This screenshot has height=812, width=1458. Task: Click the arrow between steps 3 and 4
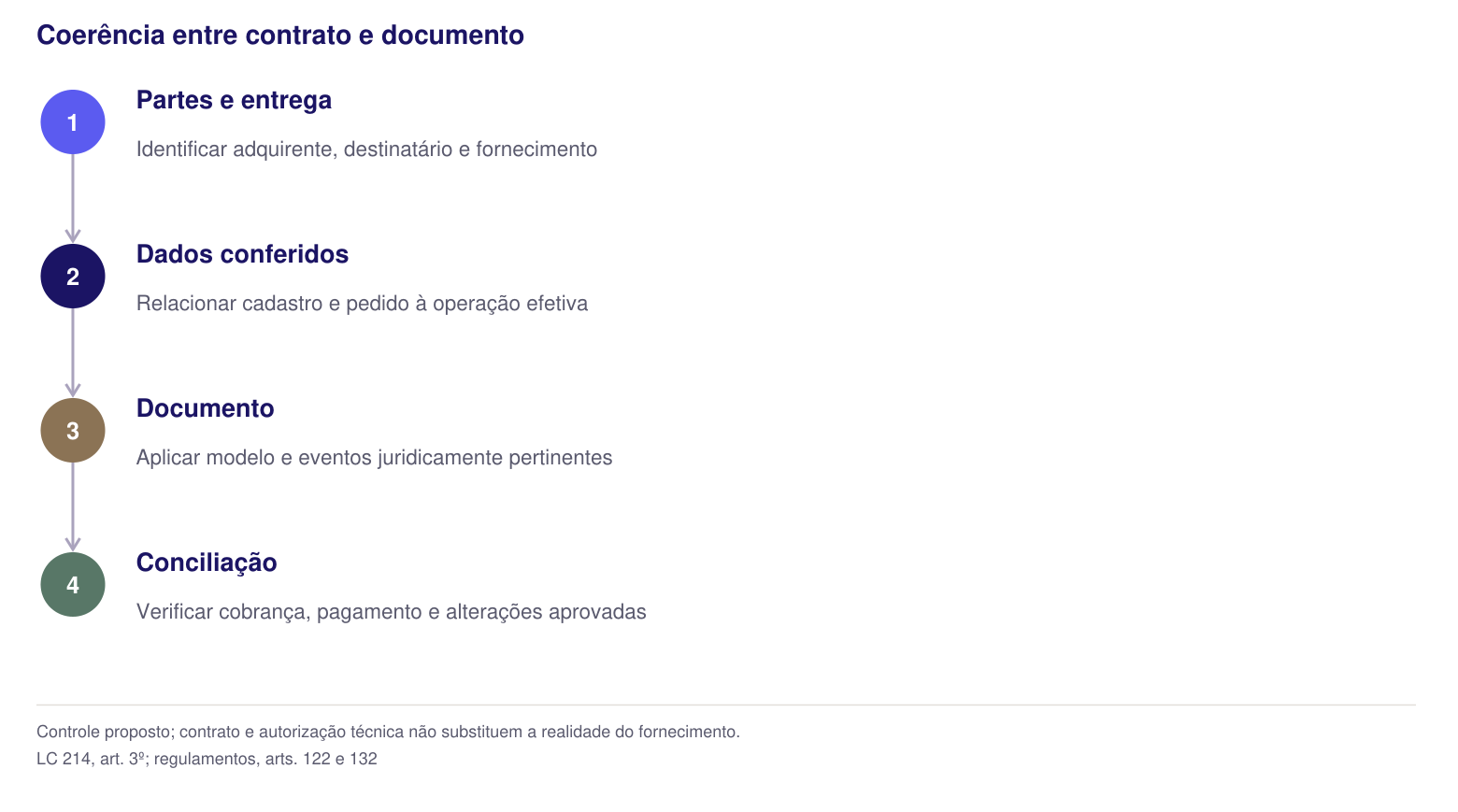(x=73, y=507)
